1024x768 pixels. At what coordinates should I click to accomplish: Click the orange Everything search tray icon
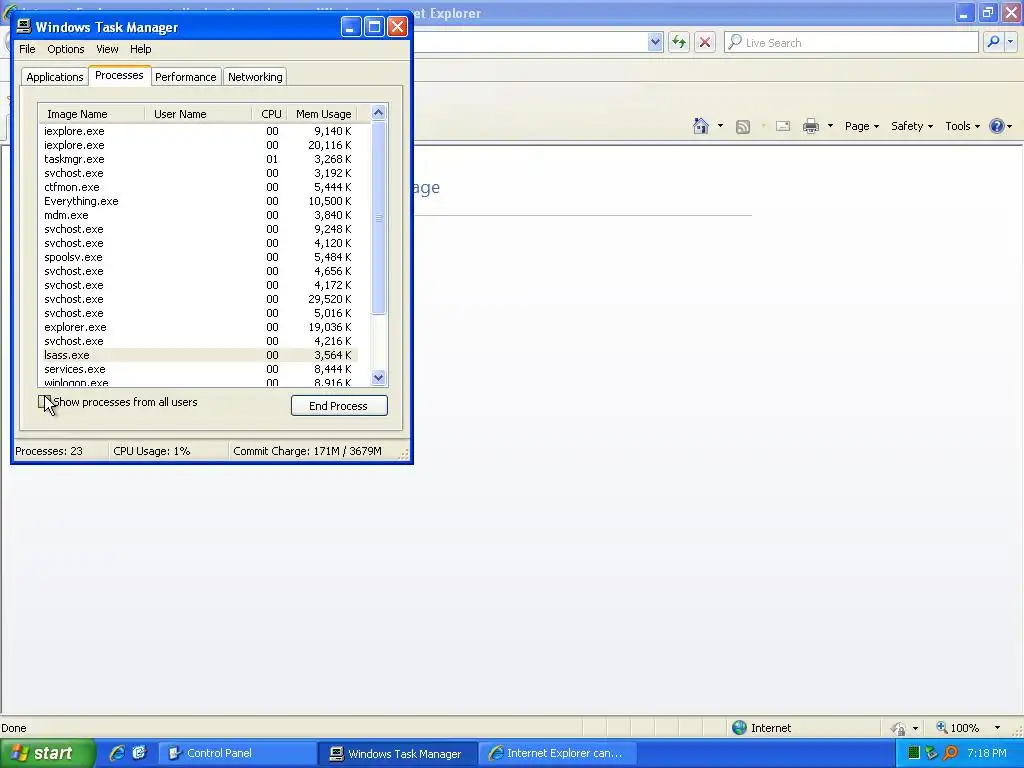951,753
